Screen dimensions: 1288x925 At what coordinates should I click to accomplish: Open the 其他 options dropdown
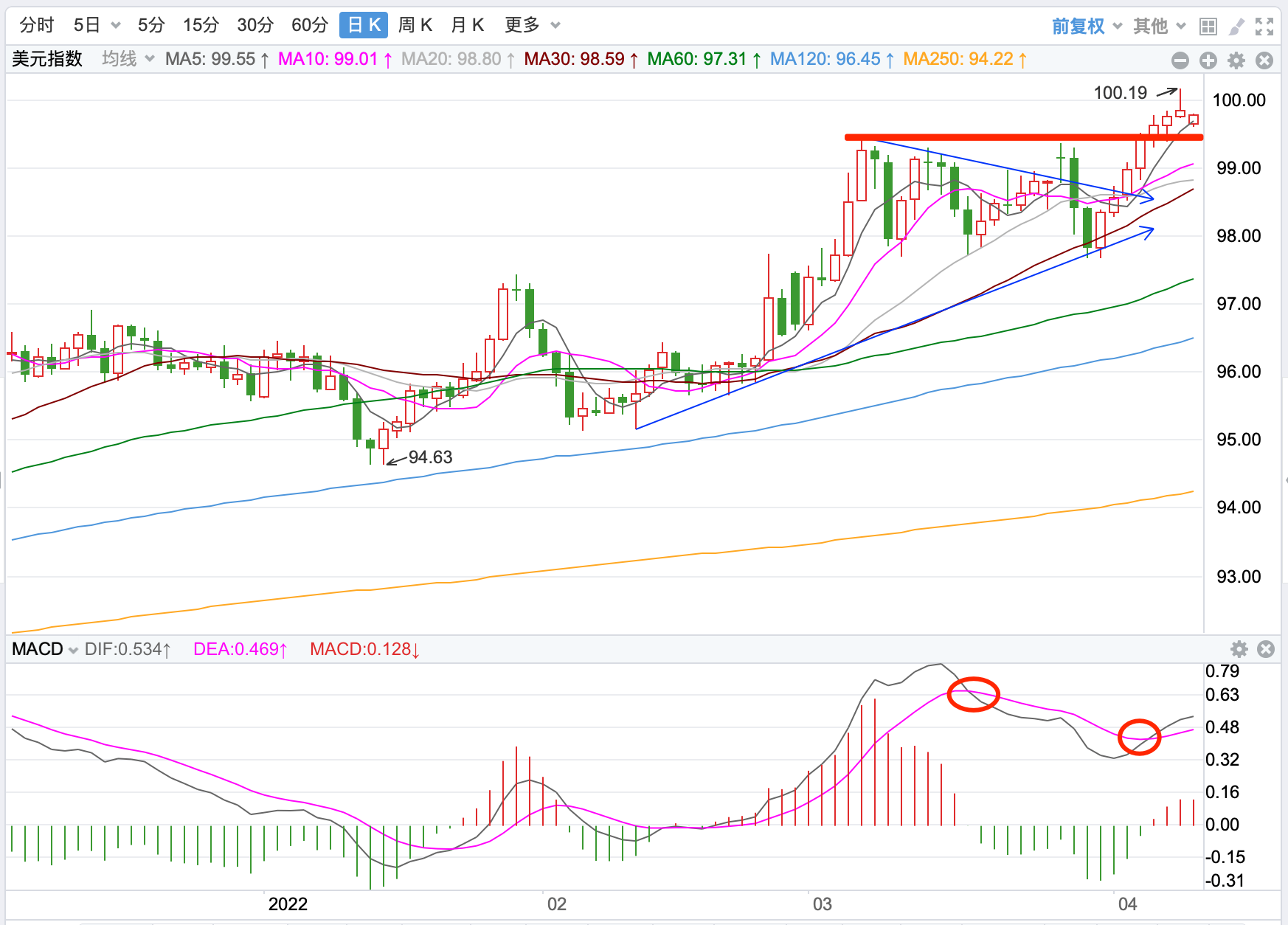pyautogui.click(x=1160, y=27)
